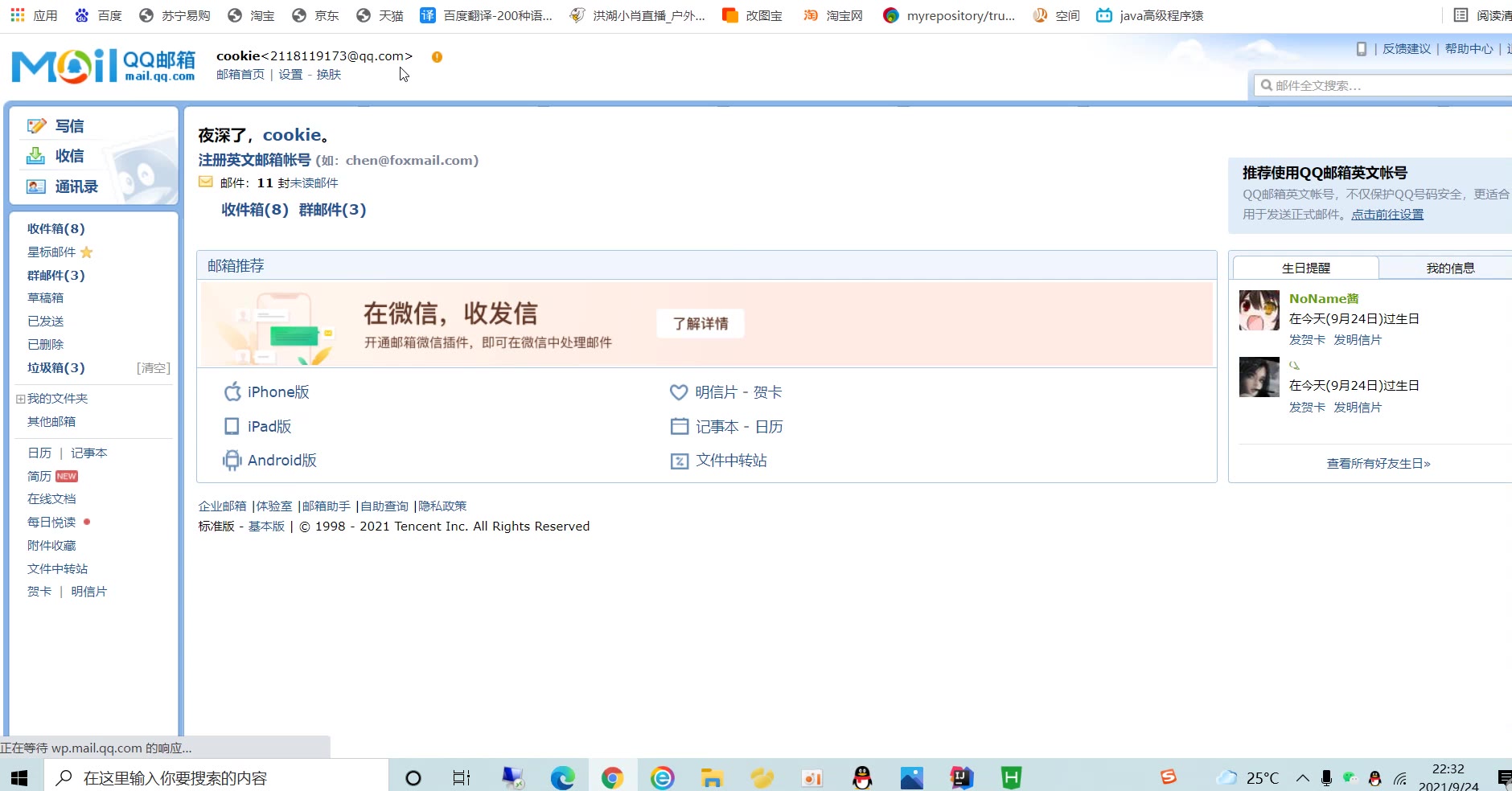Switch to the 我的信息 tab
Screen dimensions: 1512x791
(1449, 268)
